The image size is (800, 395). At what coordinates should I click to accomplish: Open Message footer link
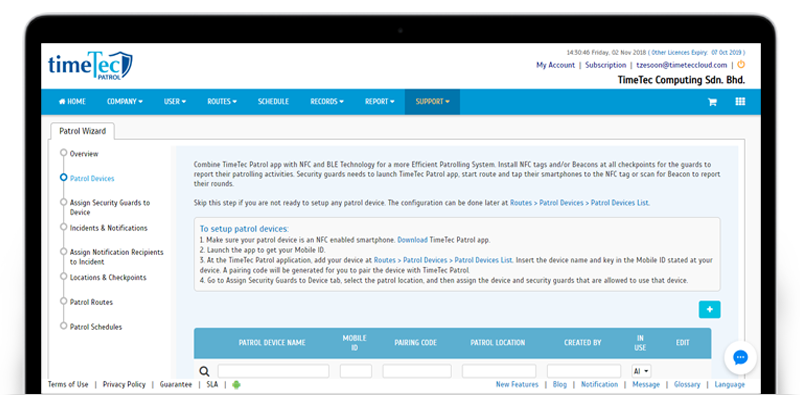(646, 384)
